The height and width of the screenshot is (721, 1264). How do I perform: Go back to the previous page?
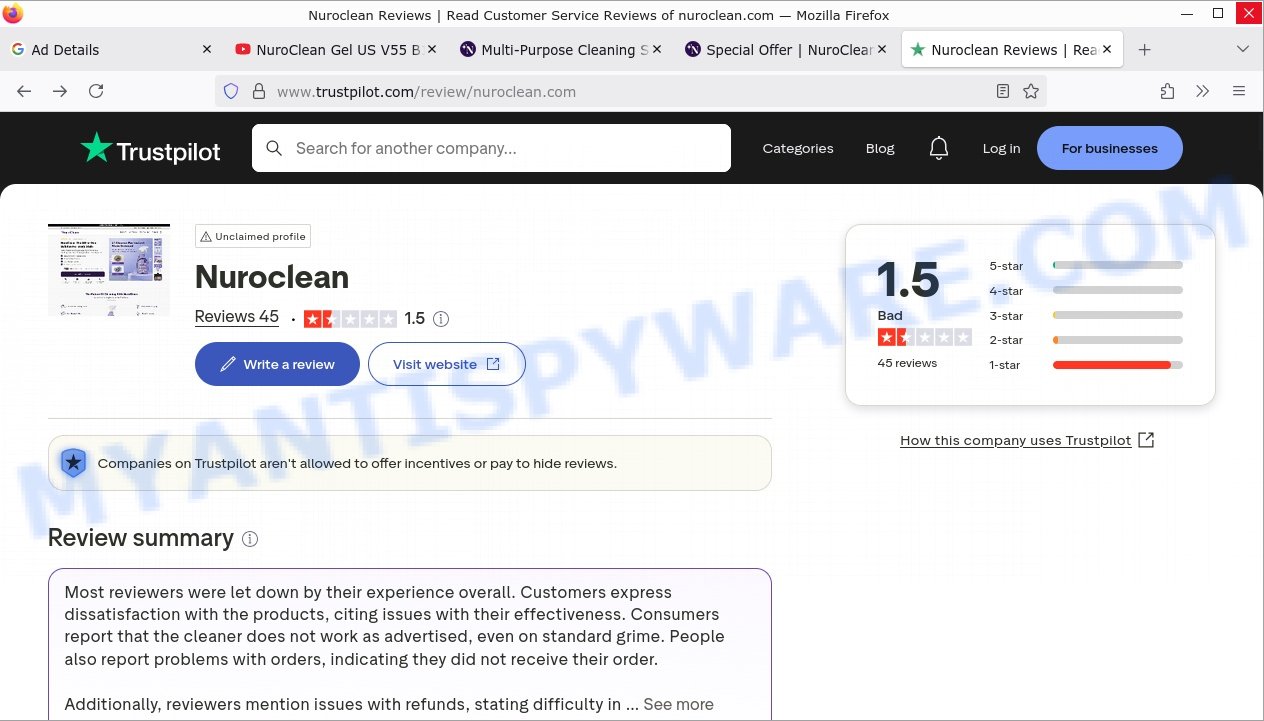pyautogui.click(x=24, y=91)
